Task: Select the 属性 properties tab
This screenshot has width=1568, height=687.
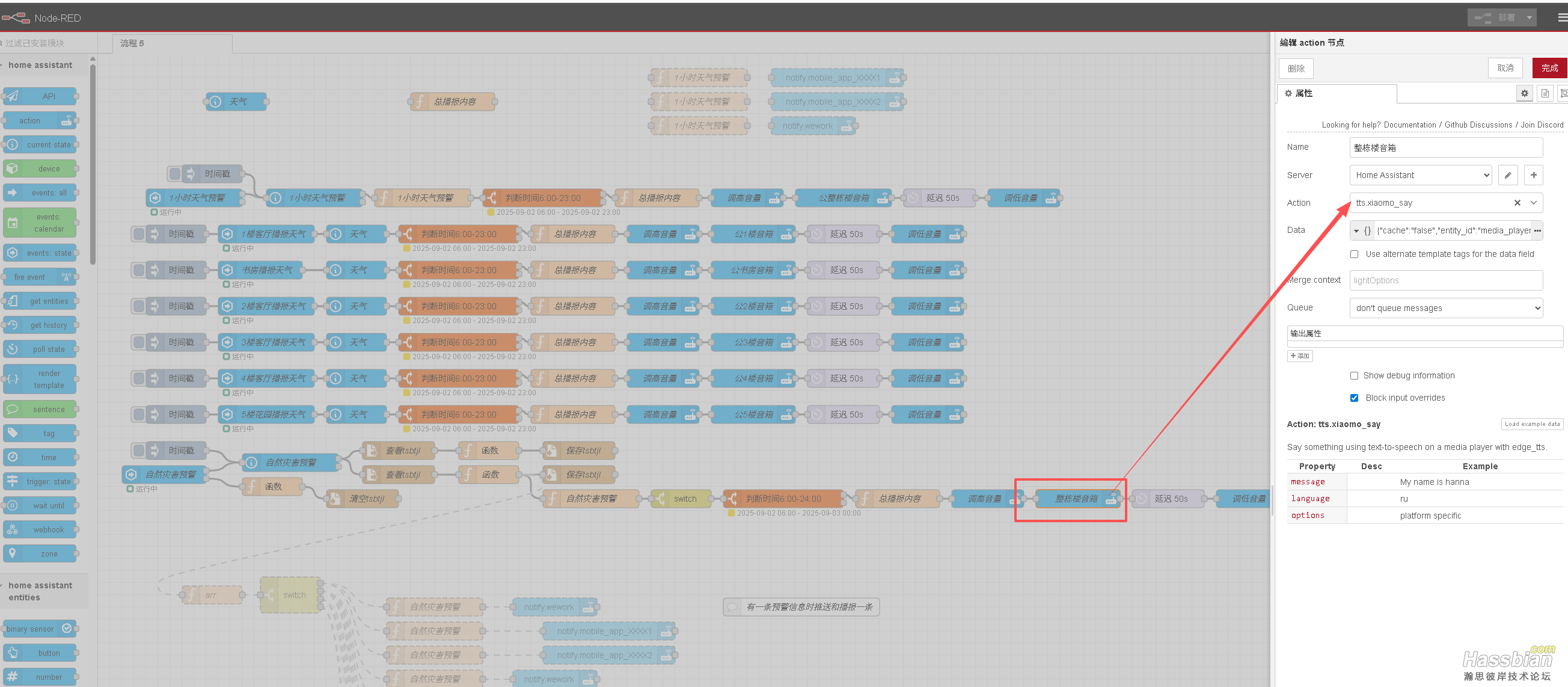Action: point(1335,93)
